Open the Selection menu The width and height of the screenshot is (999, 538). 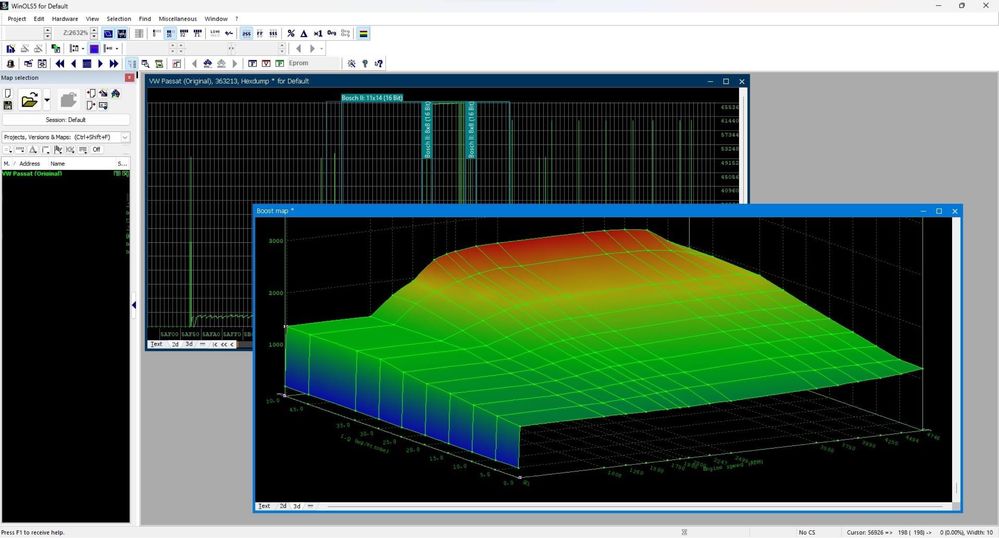[x=119, y=18]
